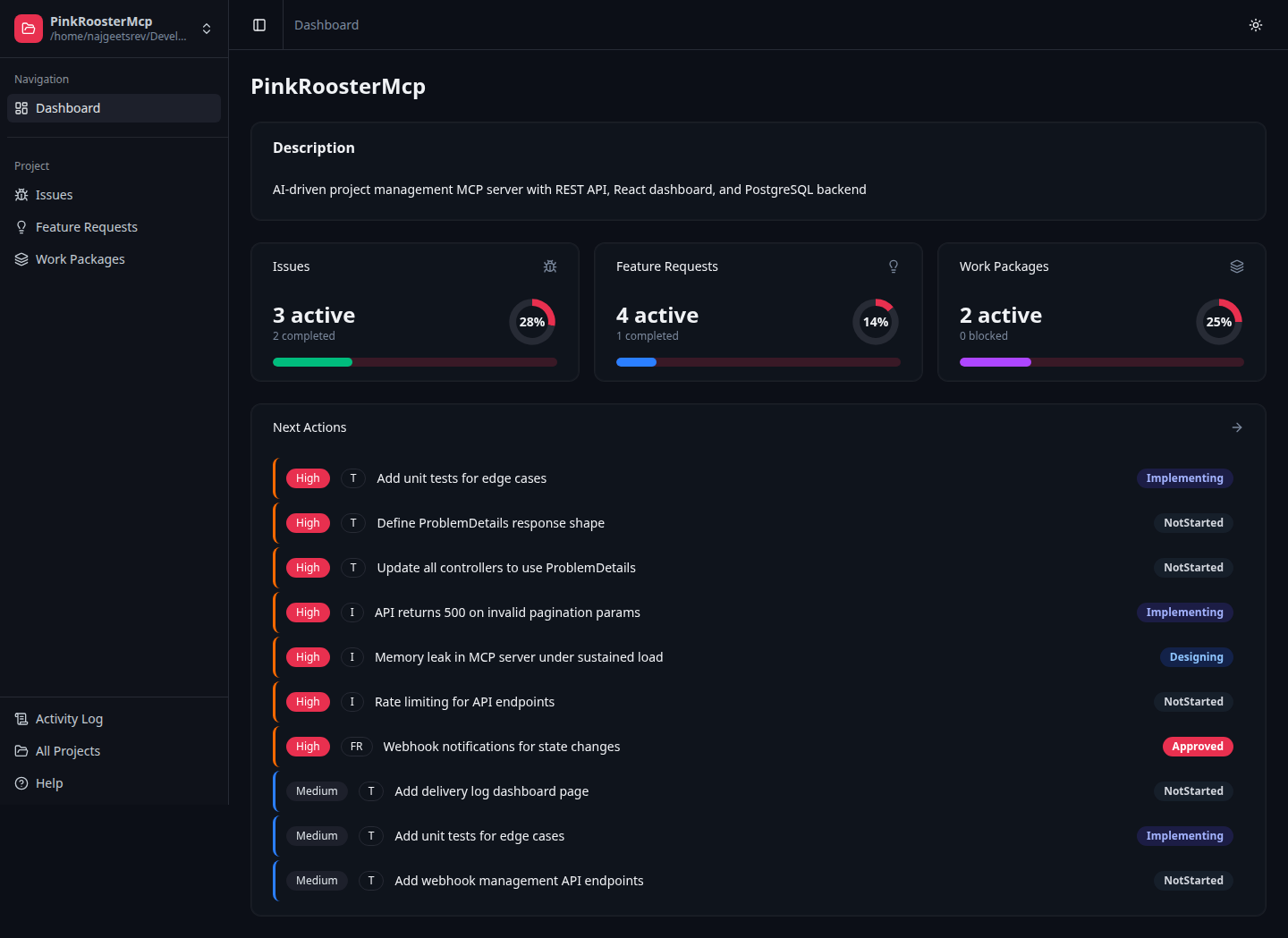Image resolution: width=1288 pixels, height=938 pixels.
Task: Click the folder icon beside All Projects
Action: point(21,751)
